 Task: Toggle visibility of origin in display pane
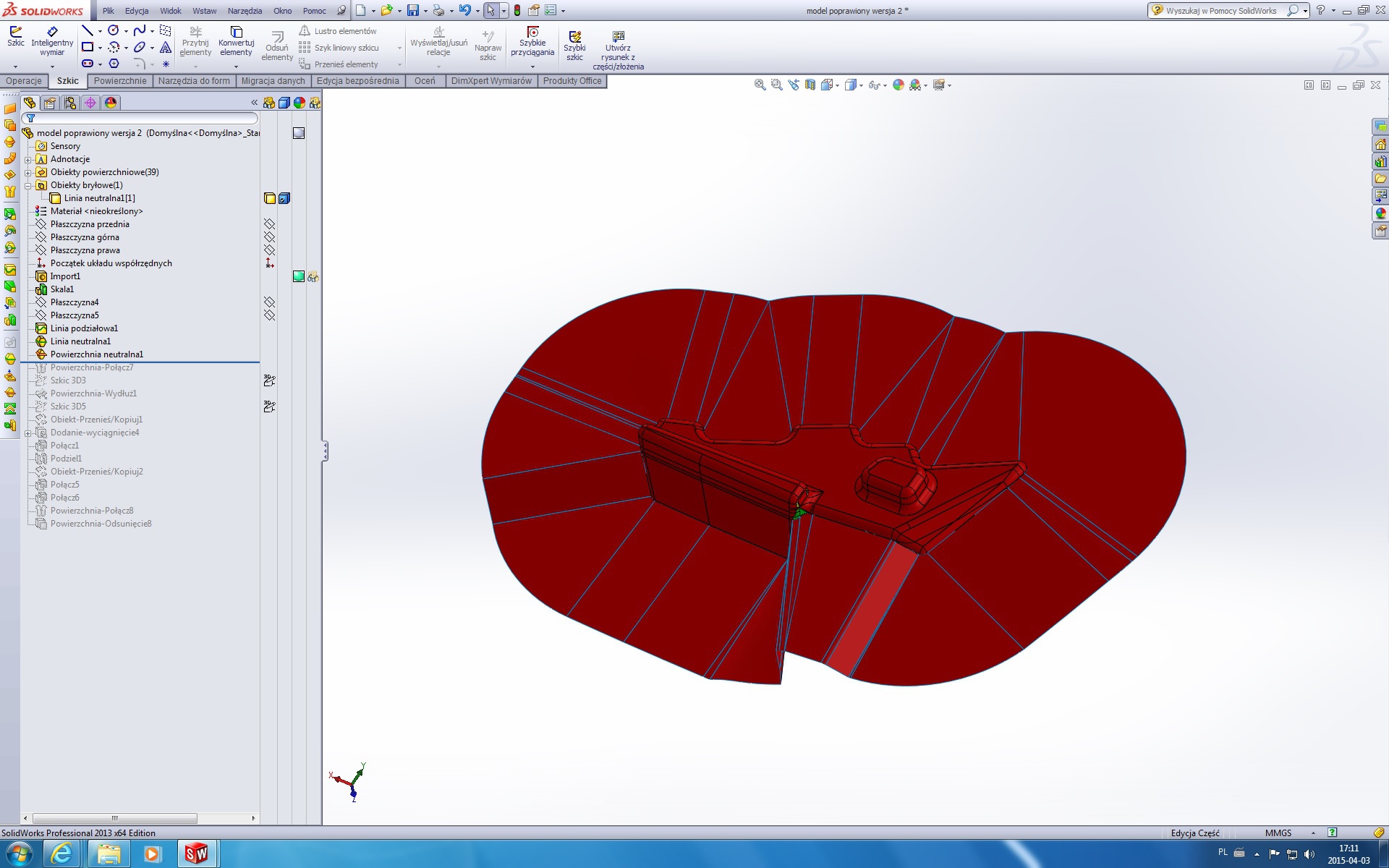click(269, 263)
